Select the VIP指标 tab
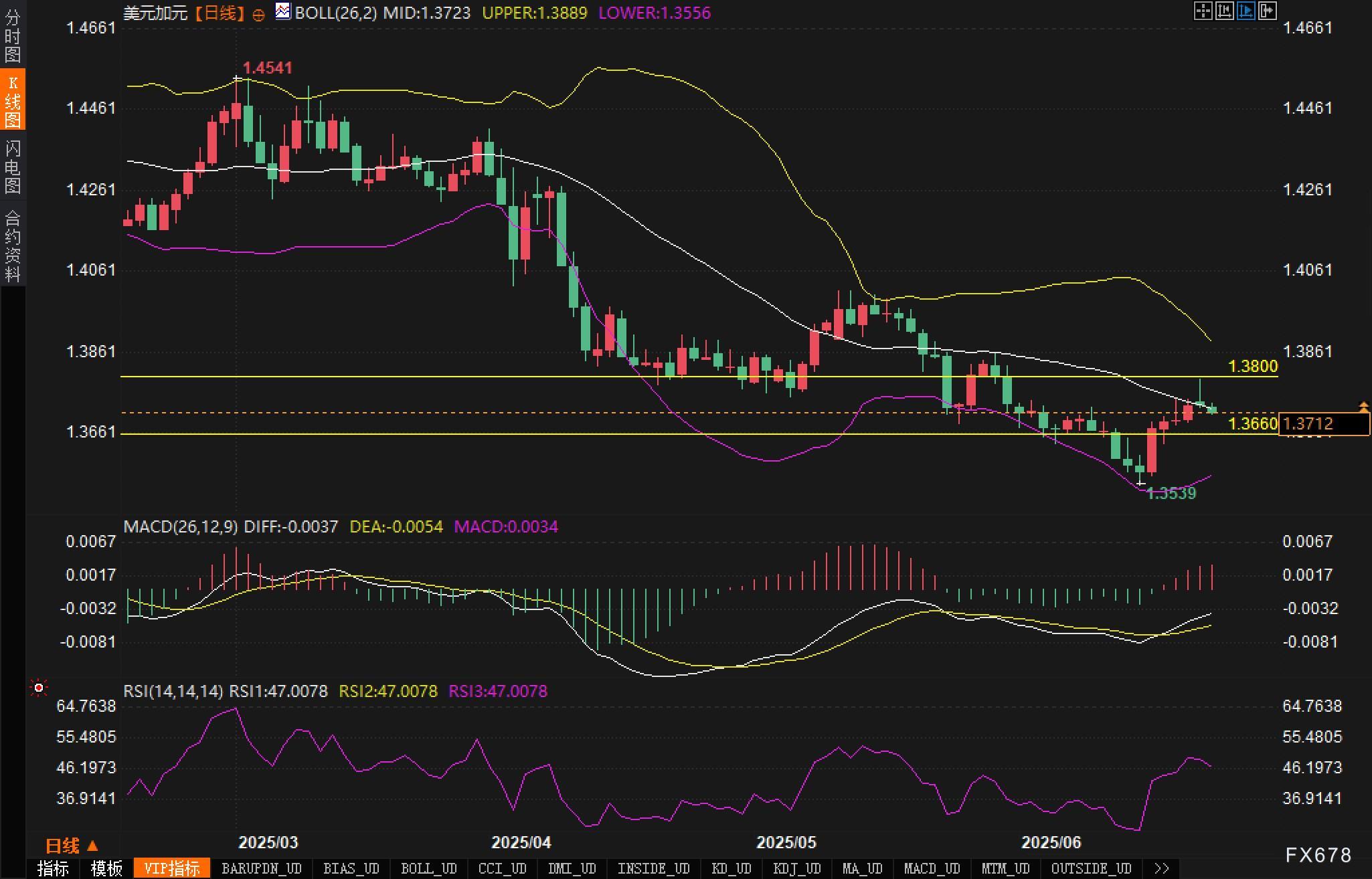This screenshot has width=1372, height=879. pyautogui.click(x=172, y=868)
